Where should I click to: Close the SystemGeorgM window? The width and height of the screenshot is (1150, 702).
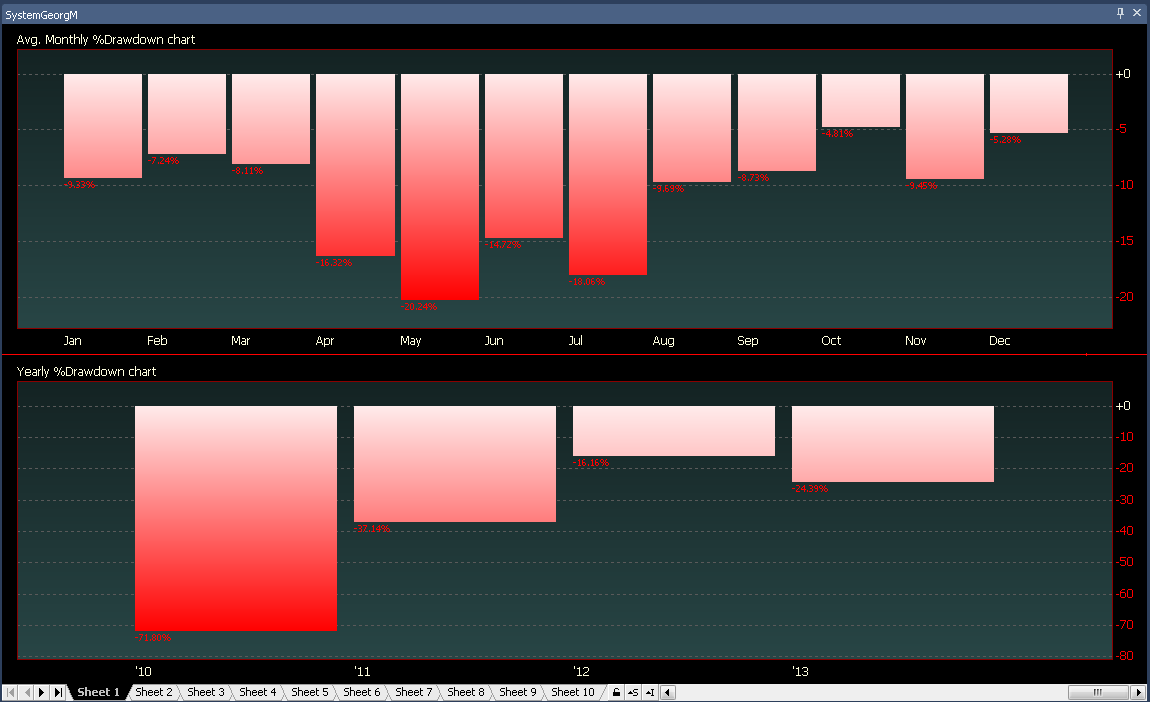click(x=1137, y=12)
